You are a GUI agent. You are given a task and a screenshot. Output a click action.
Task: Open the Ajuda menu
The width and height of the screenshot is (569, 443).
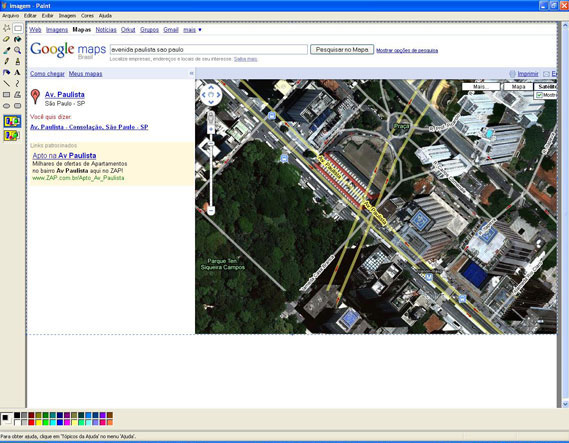coord(105,16)
